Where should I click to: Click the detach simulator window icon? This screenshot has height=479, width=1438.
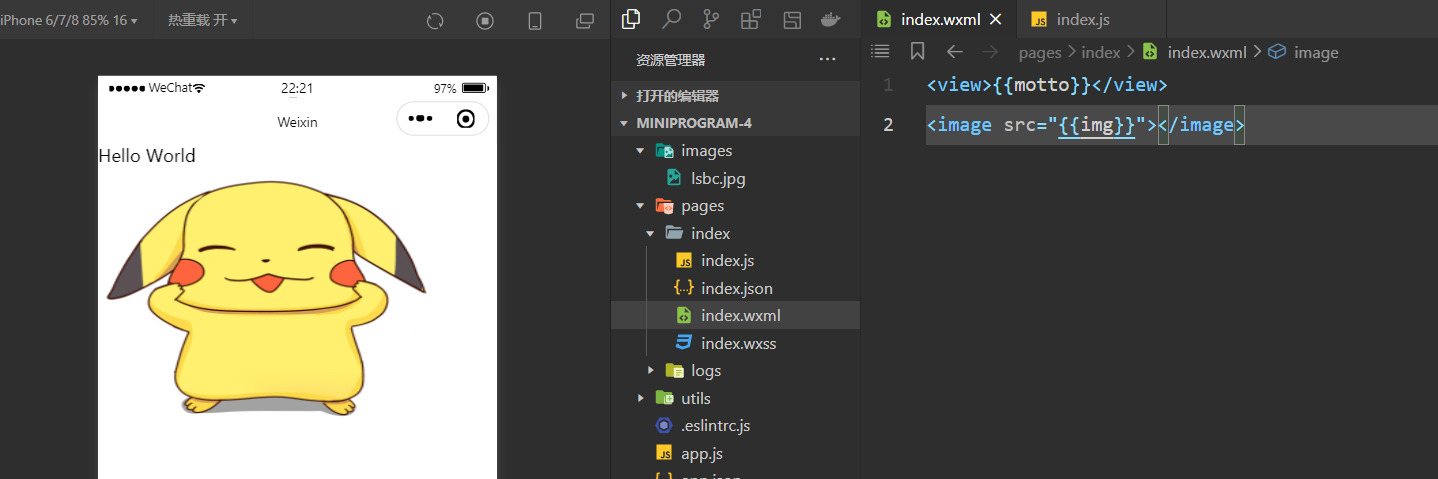coord(585,21)
